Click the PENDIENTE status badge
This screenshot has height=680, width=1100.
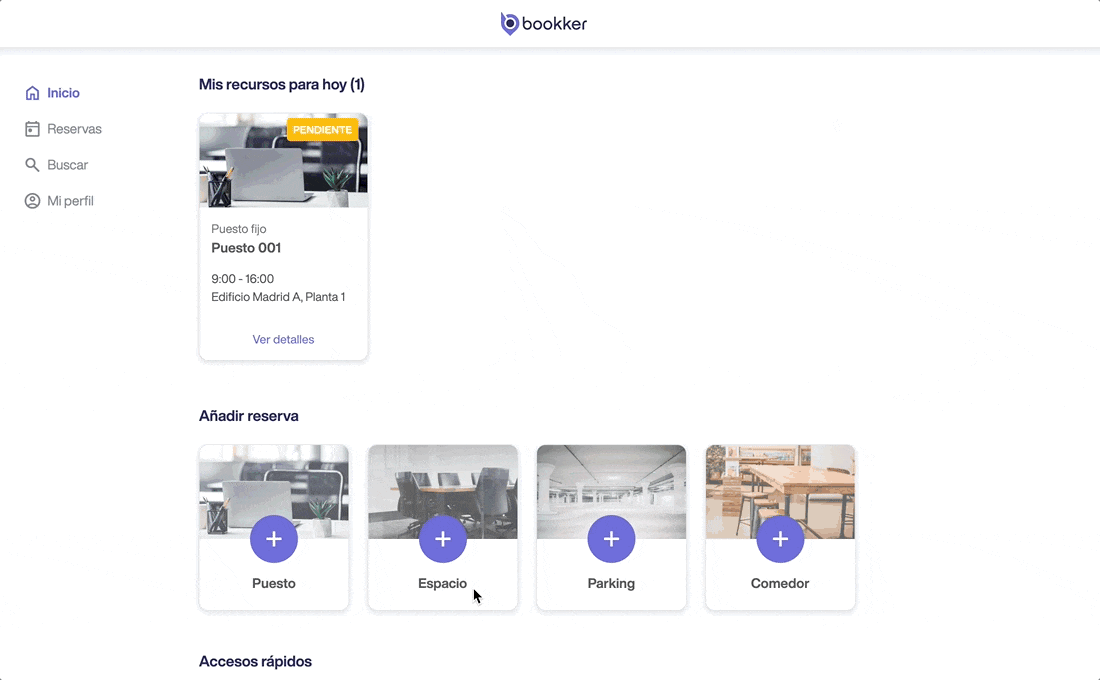[x=322, y=130]
